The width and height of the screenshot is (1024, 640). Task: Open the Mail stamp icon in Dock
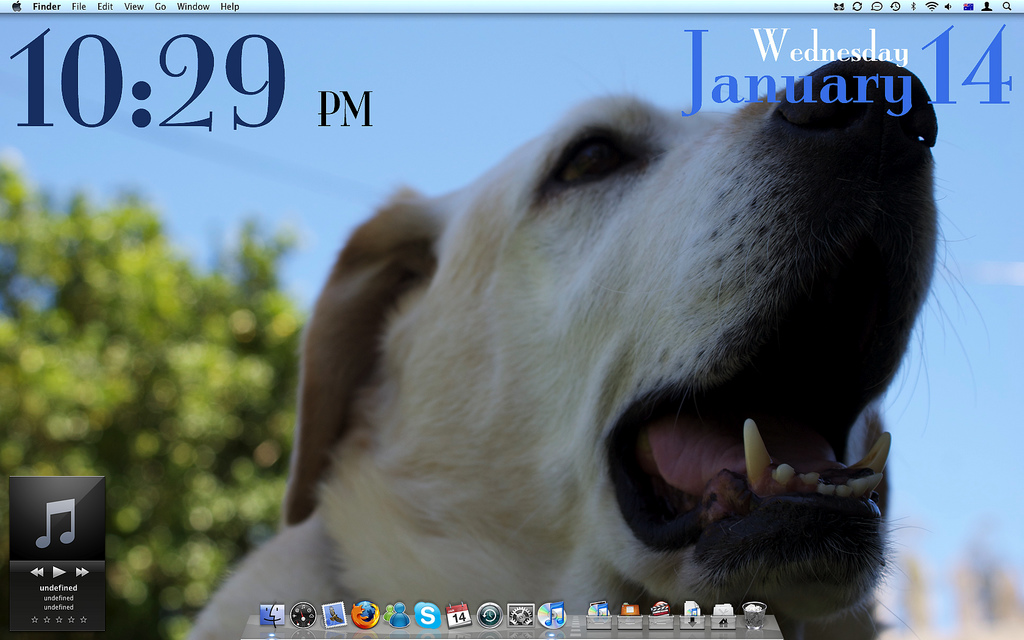(x=334, y=615)
